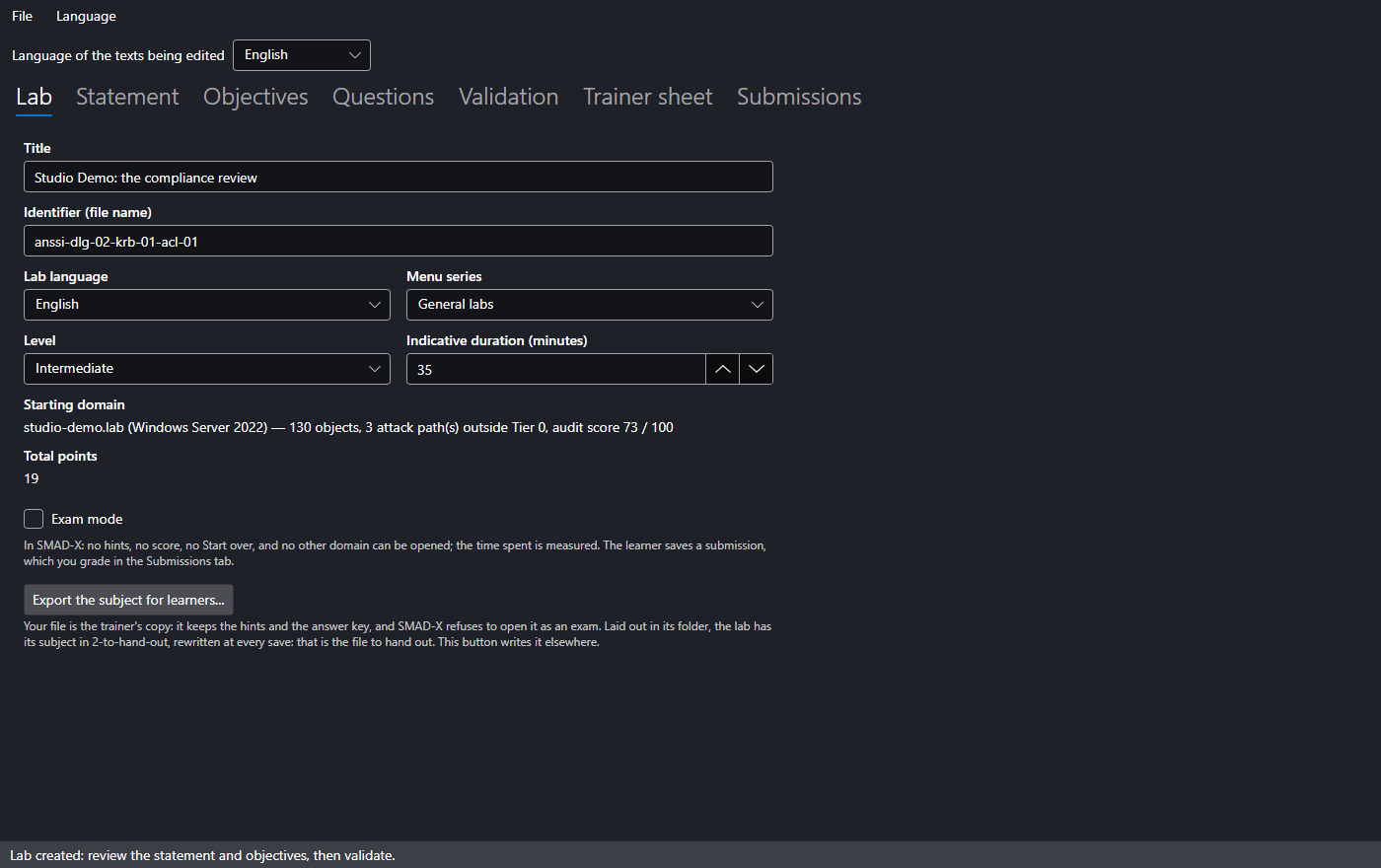Select the Trainer sheet tab

click(x=647, y=97)
